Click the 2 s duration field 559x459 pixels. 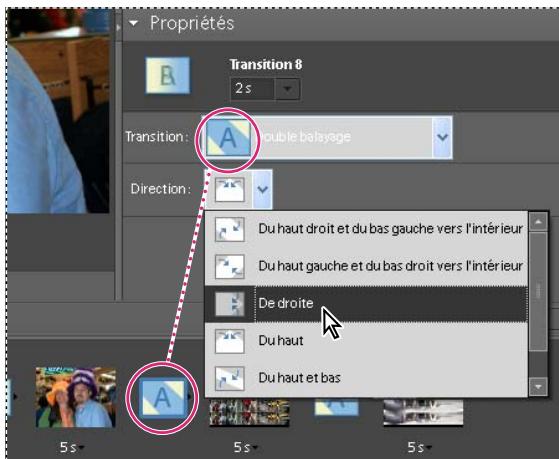pos(252,88)
